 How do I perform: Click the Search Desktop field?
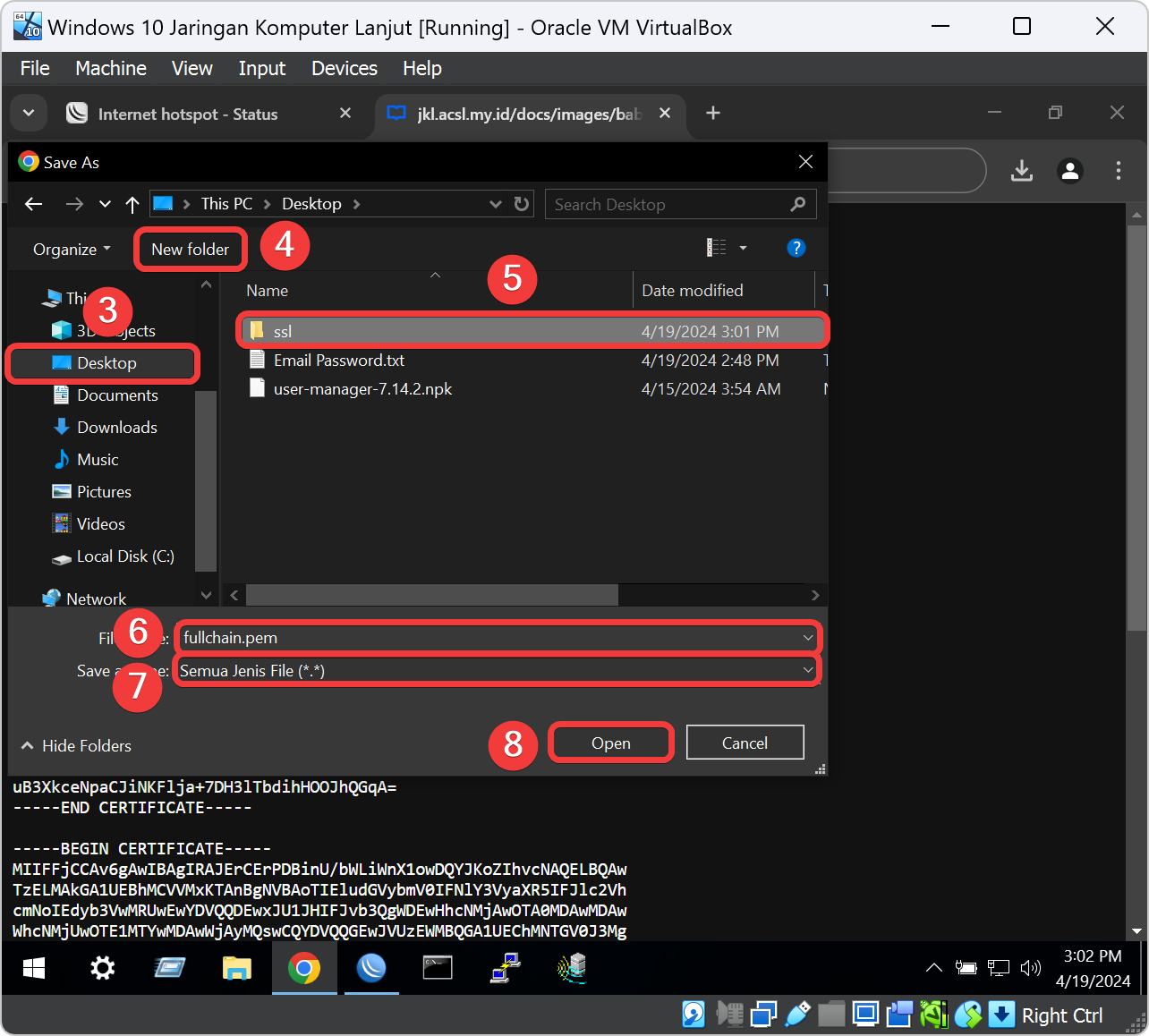(680, 204)
